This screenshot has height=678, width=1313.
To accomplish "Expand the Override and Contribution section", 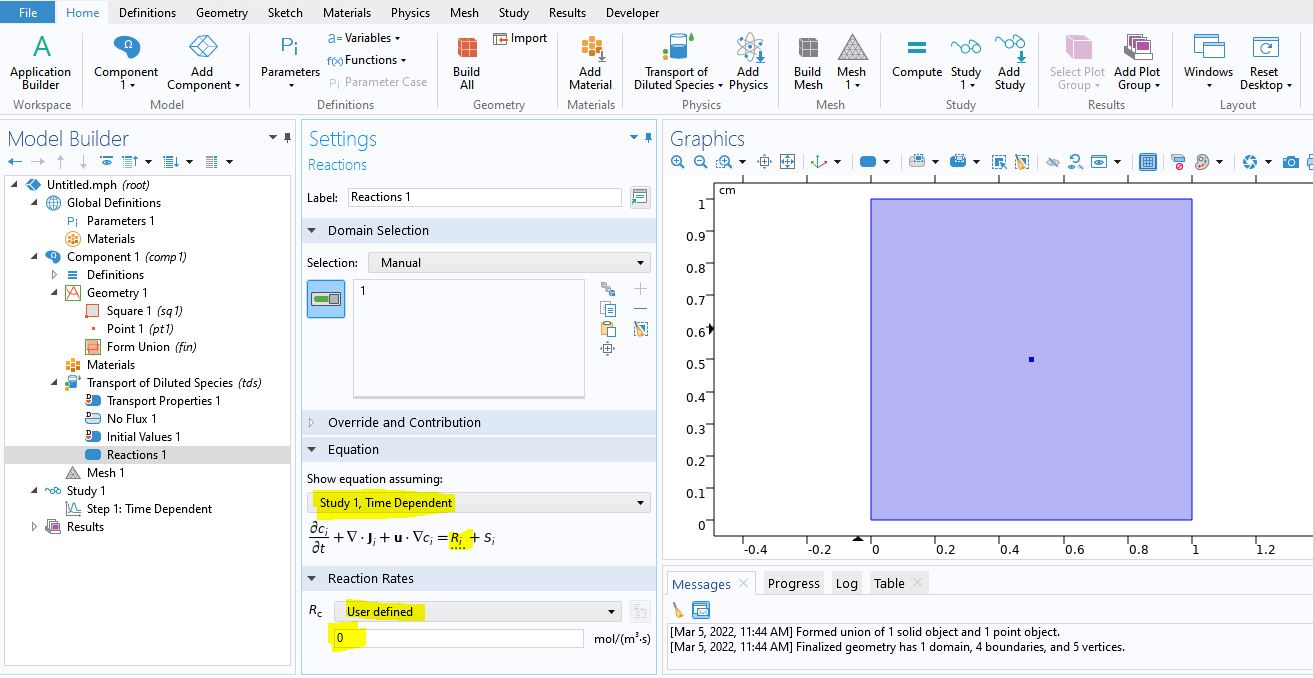I will pyautogui.click(x=404, y=423).
